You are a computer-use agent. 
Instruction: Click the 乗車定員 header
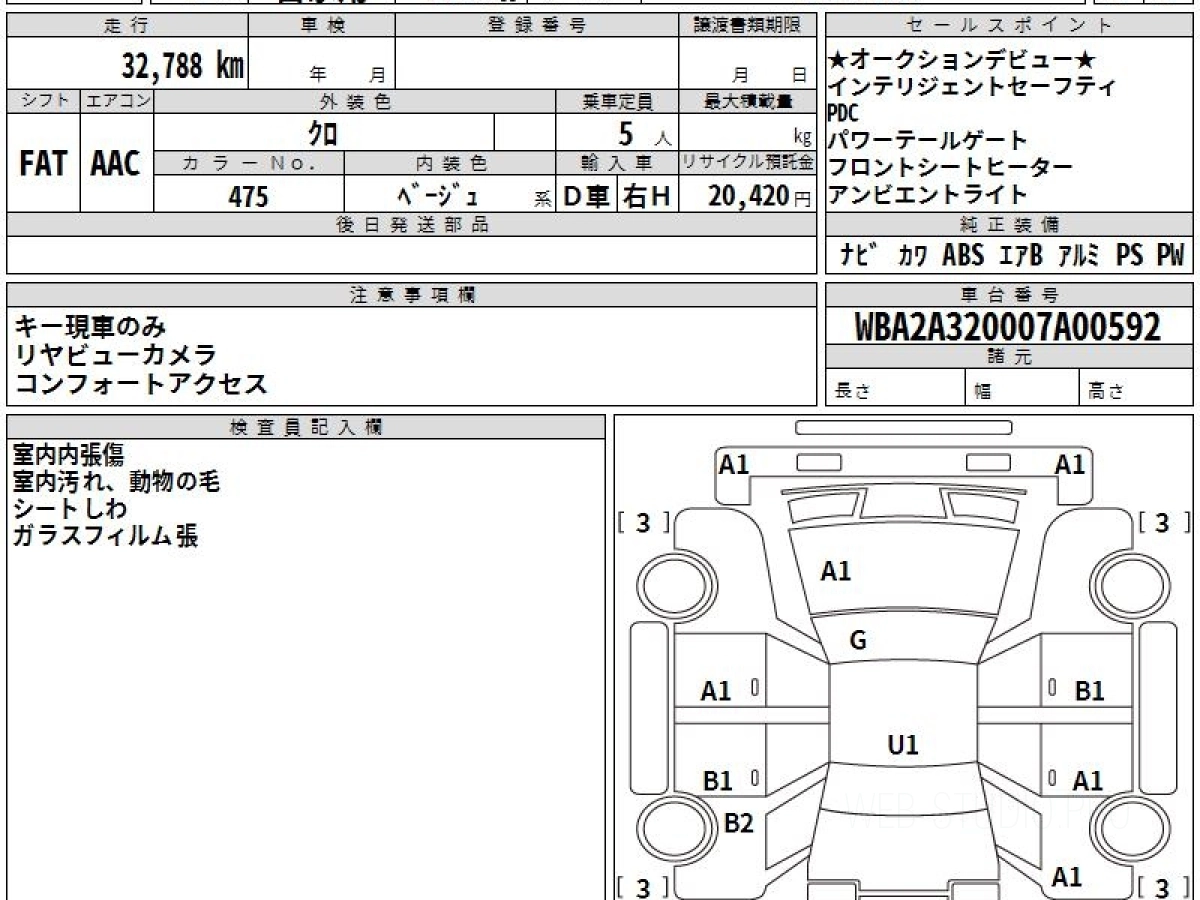coord(618,100)
